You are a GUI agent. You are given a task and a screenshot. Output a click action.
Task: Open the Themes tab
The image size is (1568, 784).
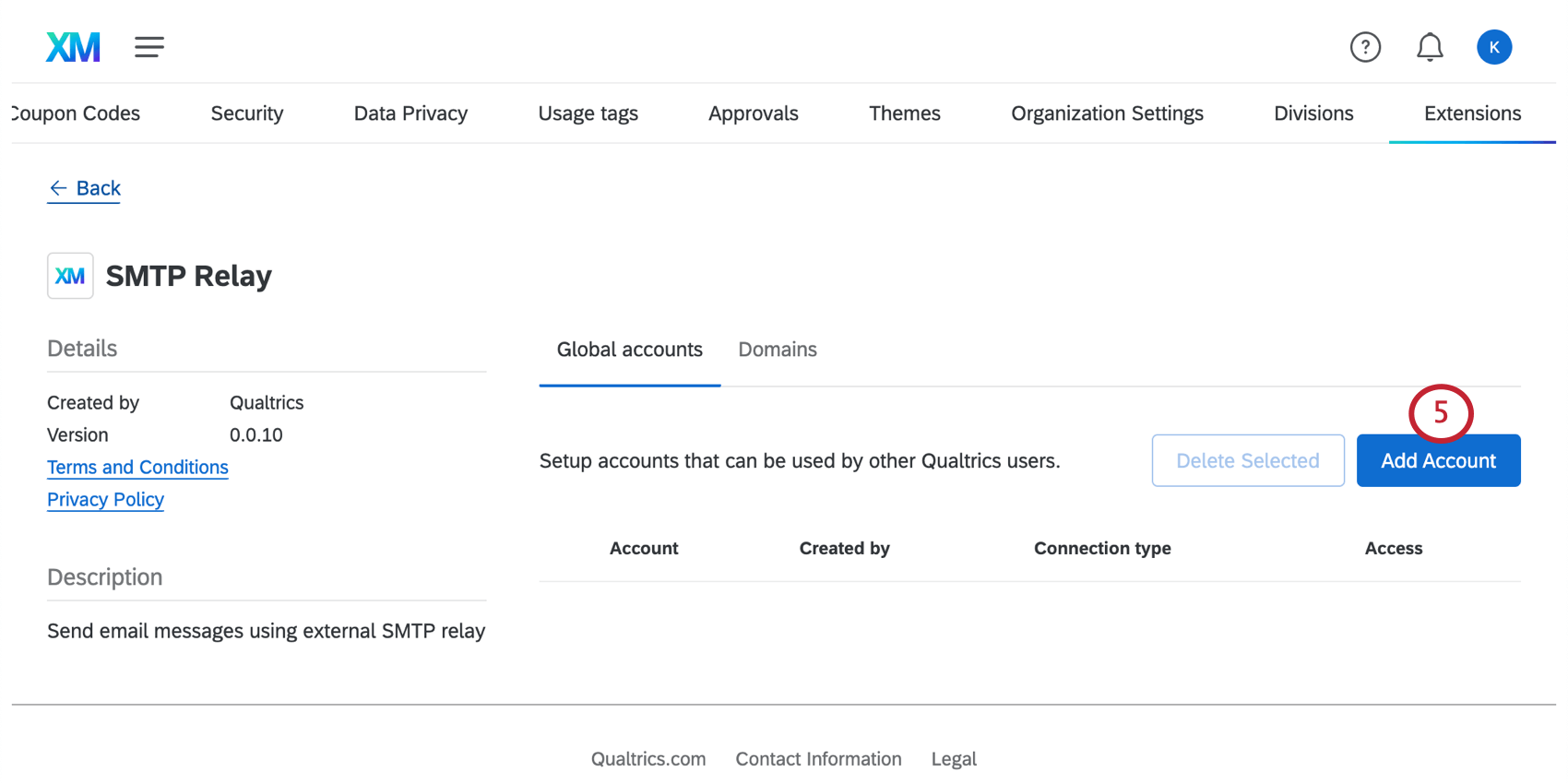point(904,113)
